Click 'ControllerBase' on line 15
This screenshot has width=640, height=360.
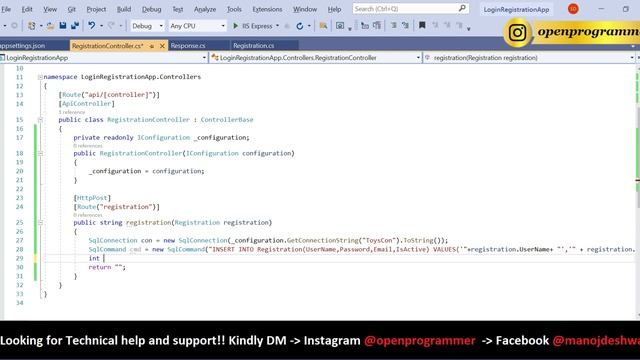227,120
